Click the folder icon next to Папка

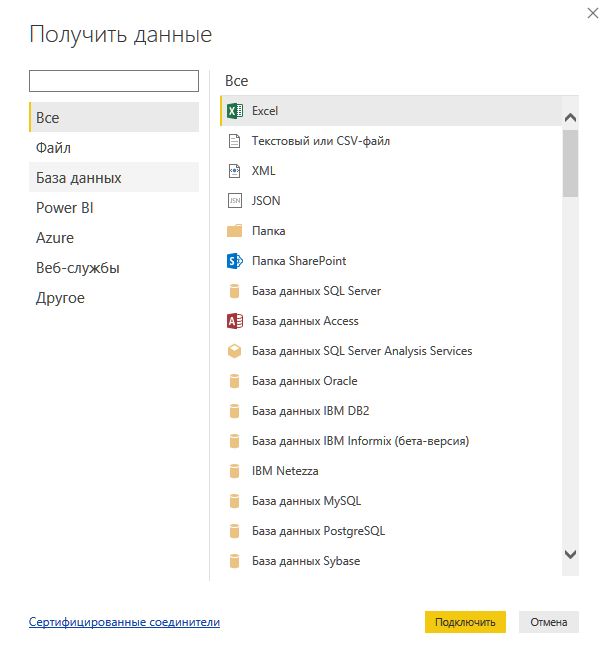pyautogui.click(x=234, y=231)
